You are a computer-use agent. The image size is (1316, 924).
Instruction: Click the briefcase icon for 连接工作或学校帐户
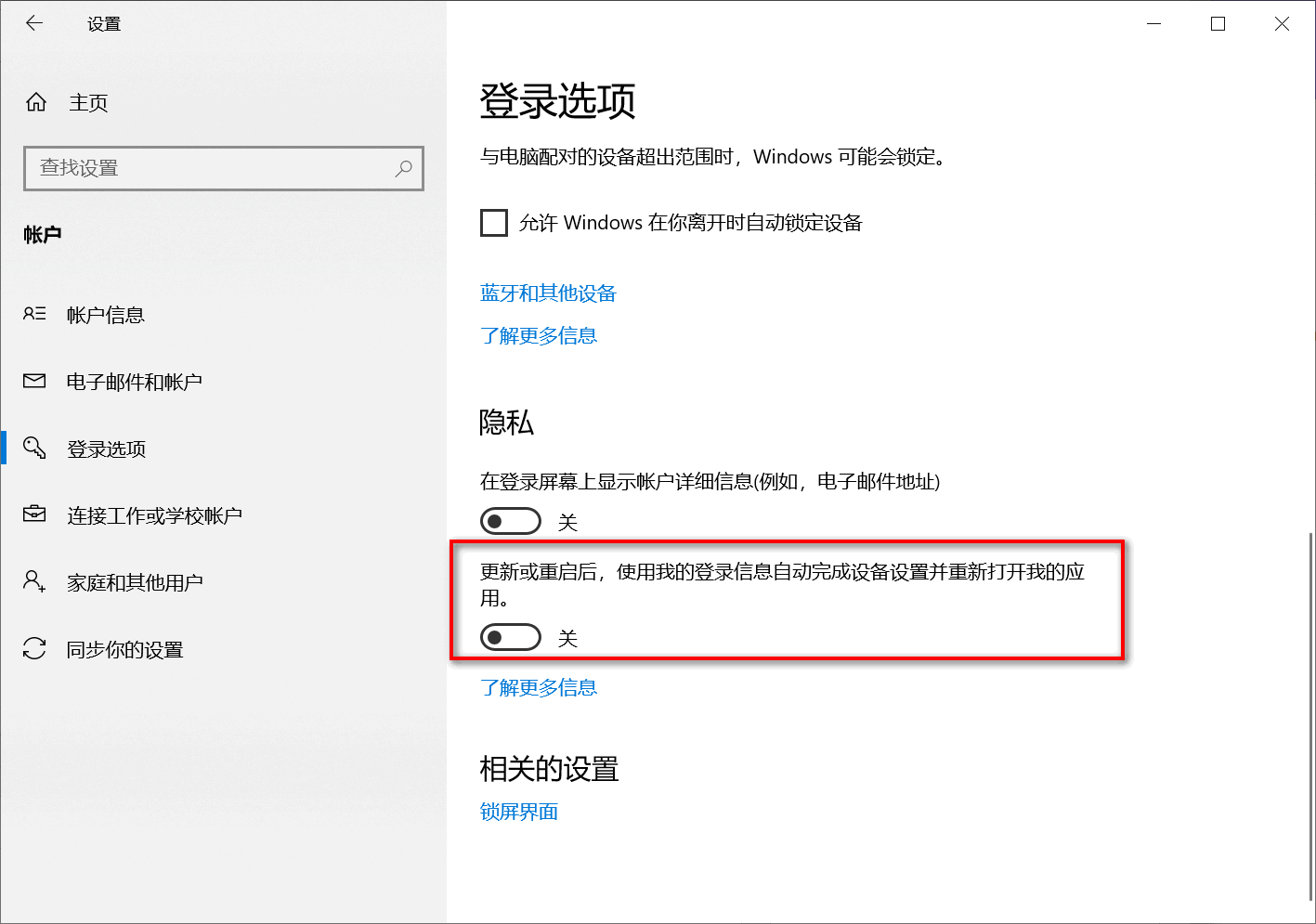(34, 514)
